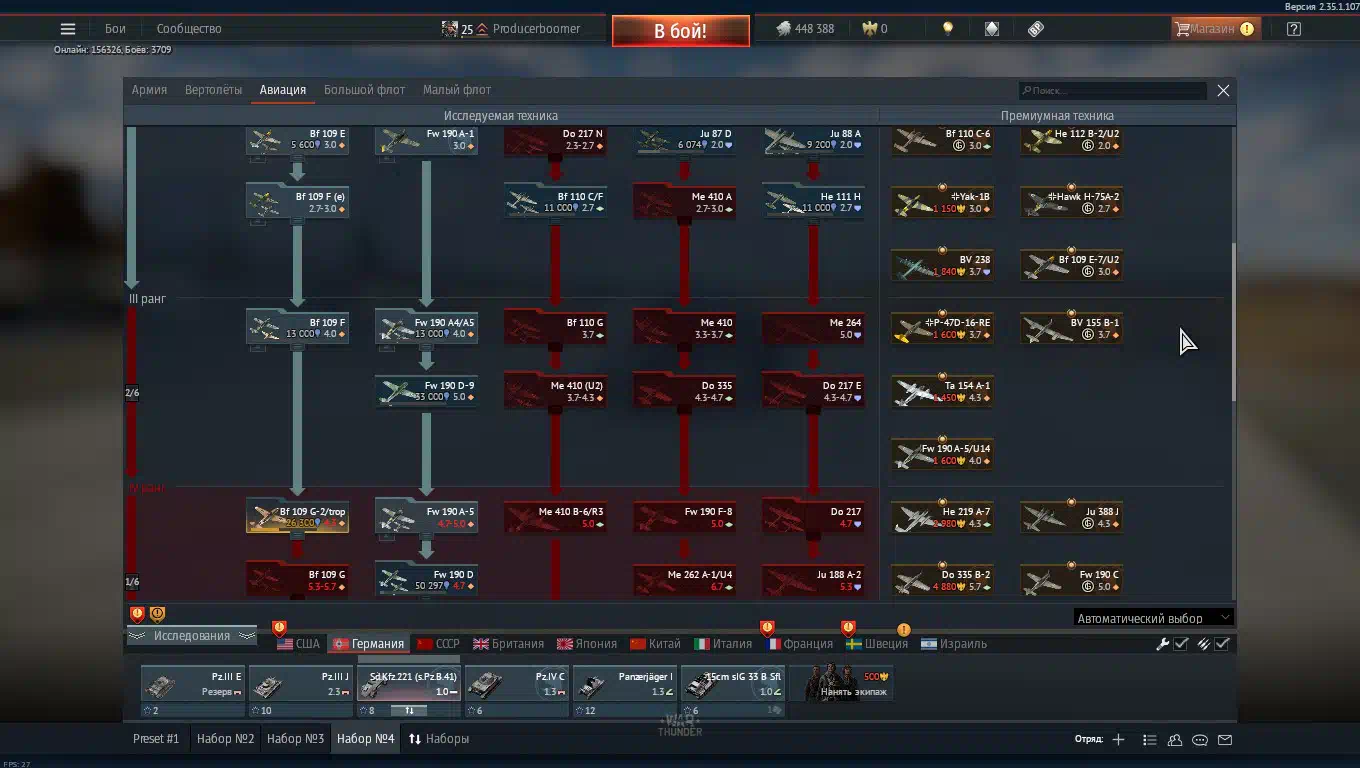
Task: Click the swap arrows on Sd.Kfz.221 slot
Action: (408, 710)
